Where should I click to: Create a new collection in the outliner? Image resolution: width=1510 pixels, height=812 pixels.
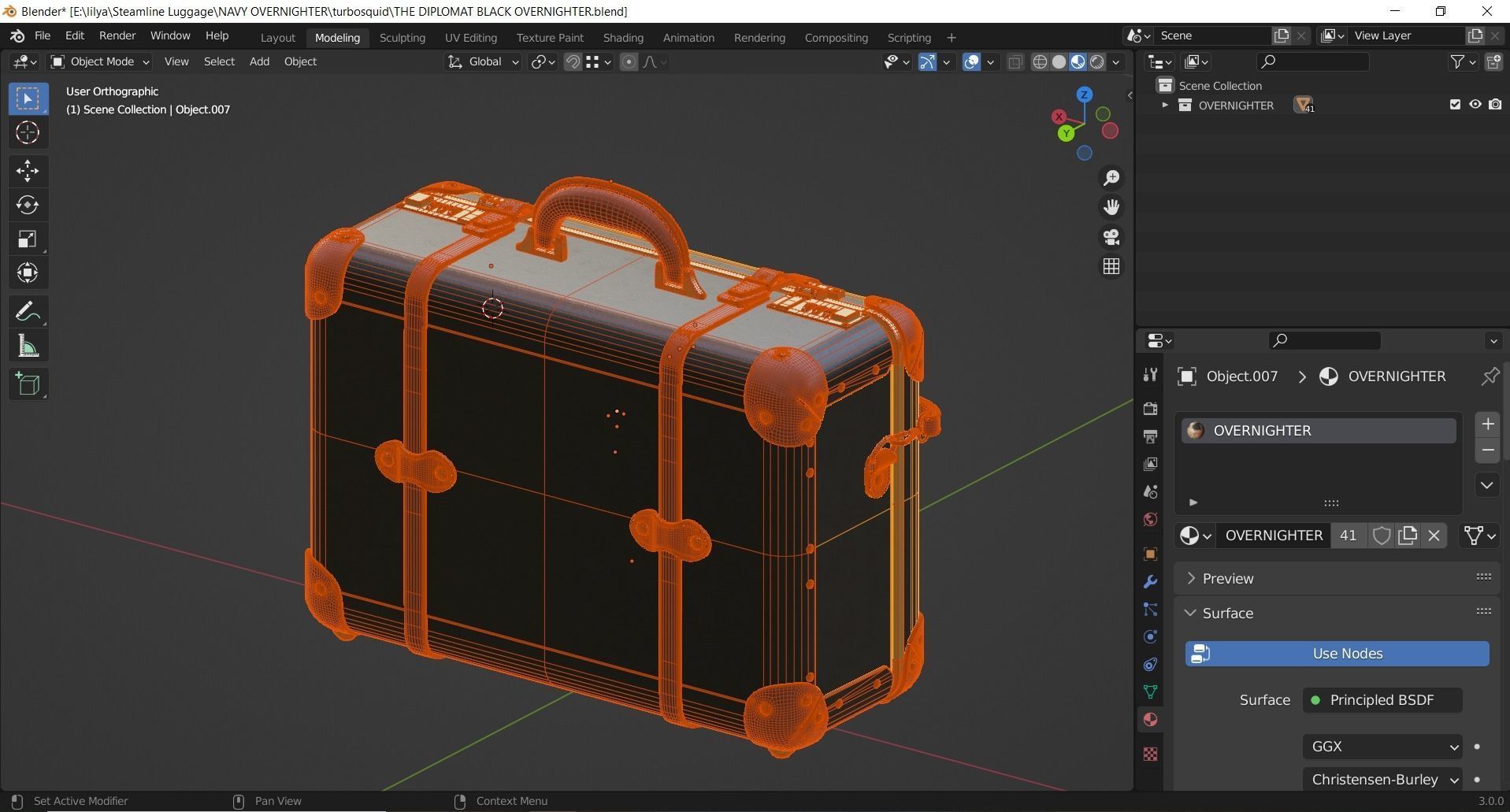coord(1493,61)
